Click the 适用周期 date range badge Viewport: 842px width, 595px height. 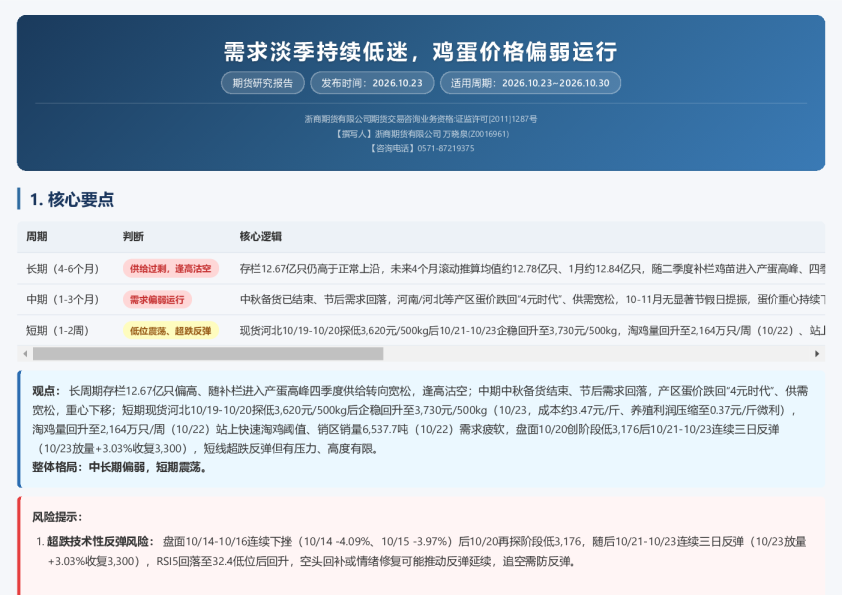coord(530,83)
